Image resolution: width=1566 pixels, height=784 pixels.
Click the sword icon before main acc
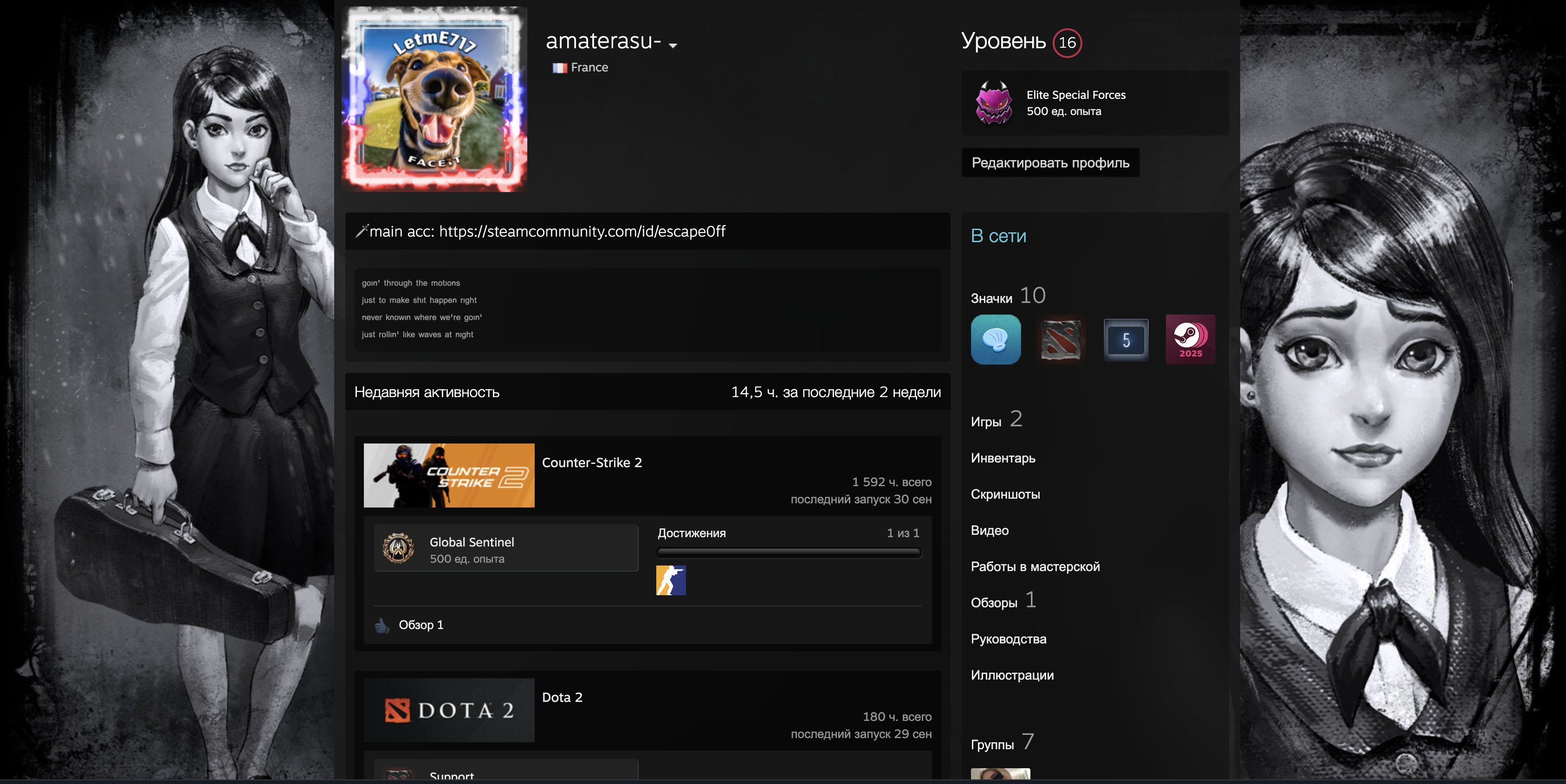point(362,231)
